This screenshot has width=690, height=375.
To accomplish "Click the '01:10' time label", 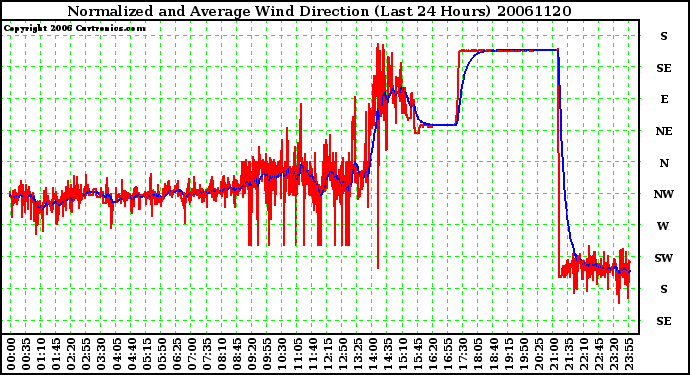I will (41, 354).
